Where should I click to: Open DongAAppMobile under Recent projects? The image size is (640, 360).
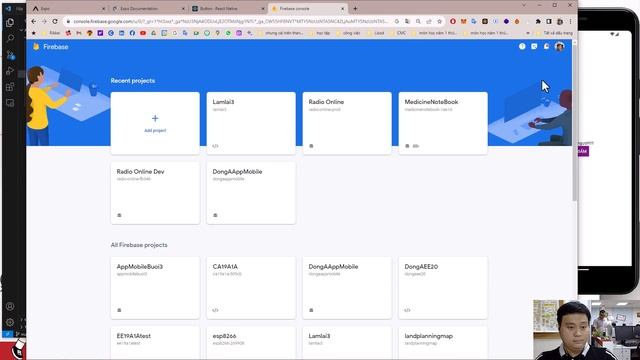pyautogui.click(x=251, y=193)
